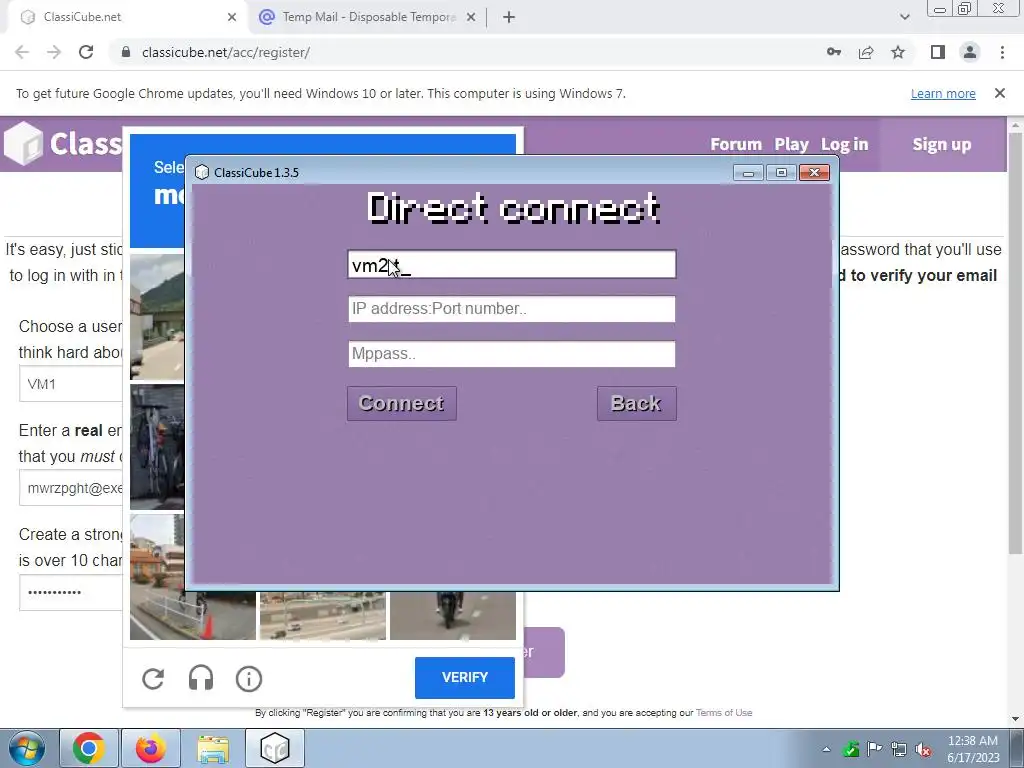
Task: Click the Action Center flag icon
Action: 874,749
